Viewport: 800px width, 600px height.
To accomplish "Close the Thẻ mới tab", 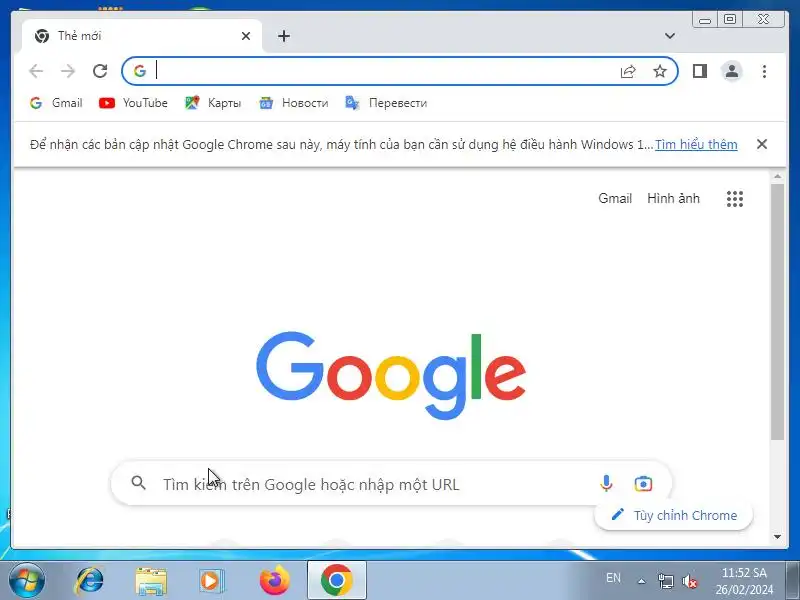I will [246, 36].
